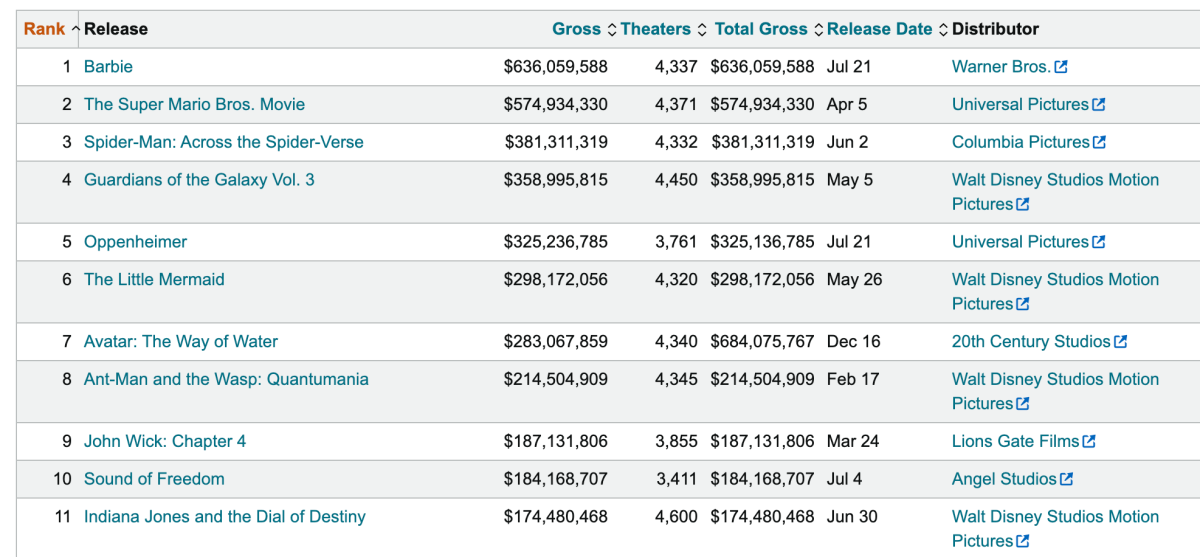This screenshot has width=1200, height=557.
Task: Sort table by Rank column header
Action: pyautogui.click(x=45, y=29)
